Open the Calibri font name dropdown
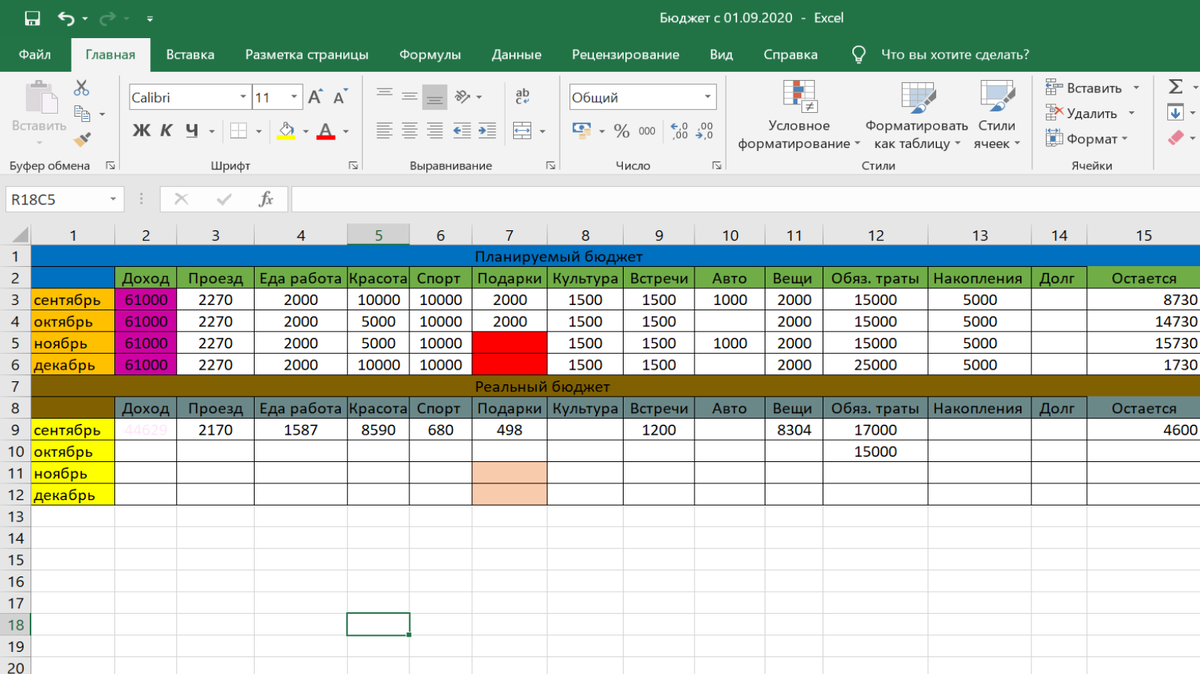 (x=243, y=98)
